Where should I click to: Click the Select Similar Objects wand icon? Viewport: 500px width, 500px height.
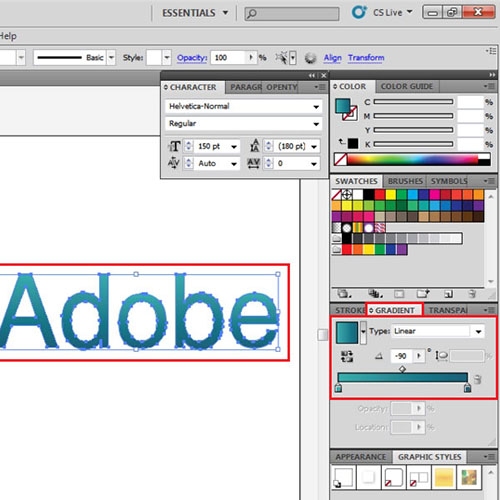[281, 58]
